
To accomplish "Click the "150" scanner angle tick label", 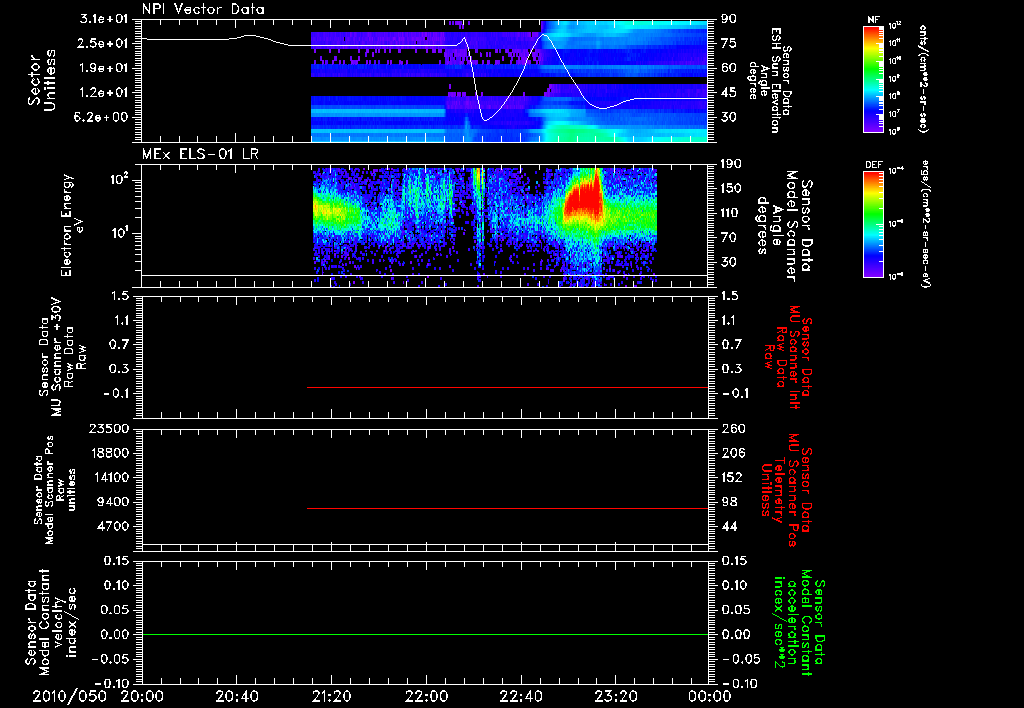I will (731, 188).
